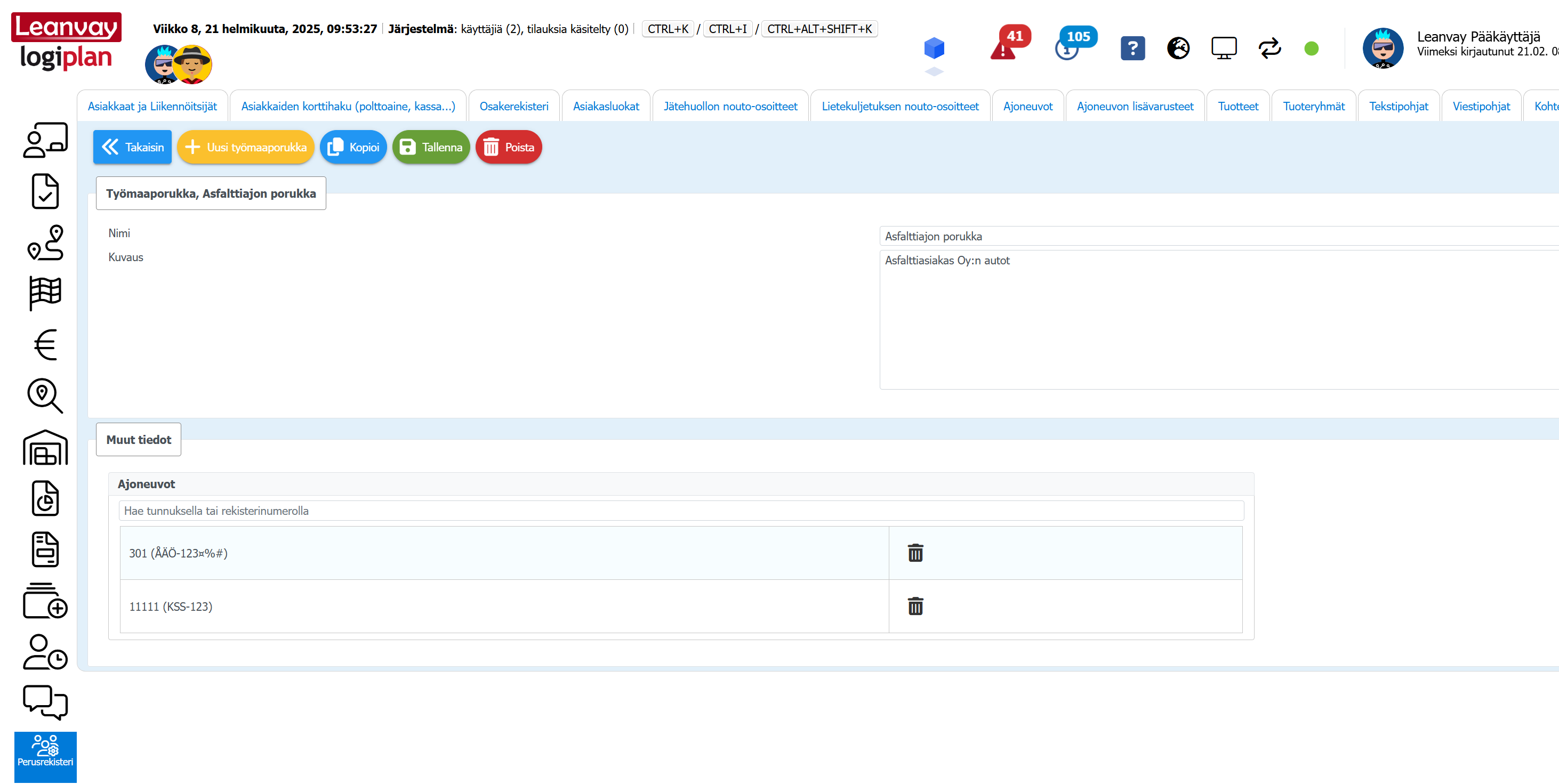Viewport: 1559px width, 784px height.
Task: Edit the Kuvaus description text area
Action: pyautogui.click(x=1219, y=319)
